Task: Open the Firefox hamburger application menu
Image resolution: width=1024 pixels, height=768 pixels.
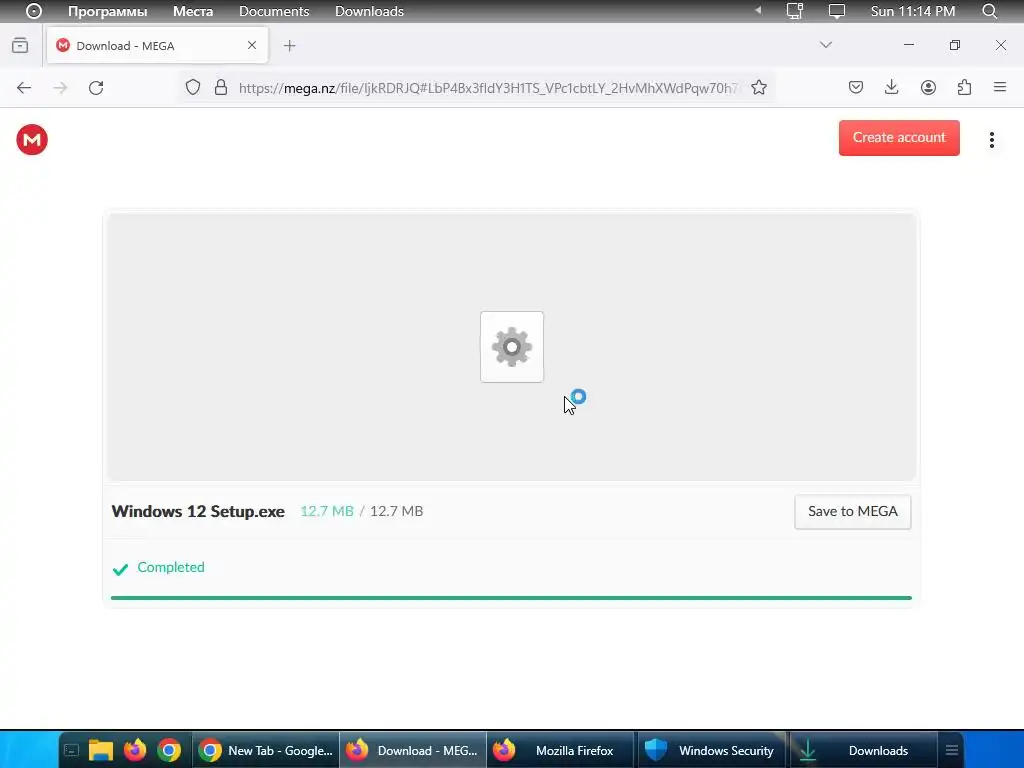Action: pos(1000,87)
